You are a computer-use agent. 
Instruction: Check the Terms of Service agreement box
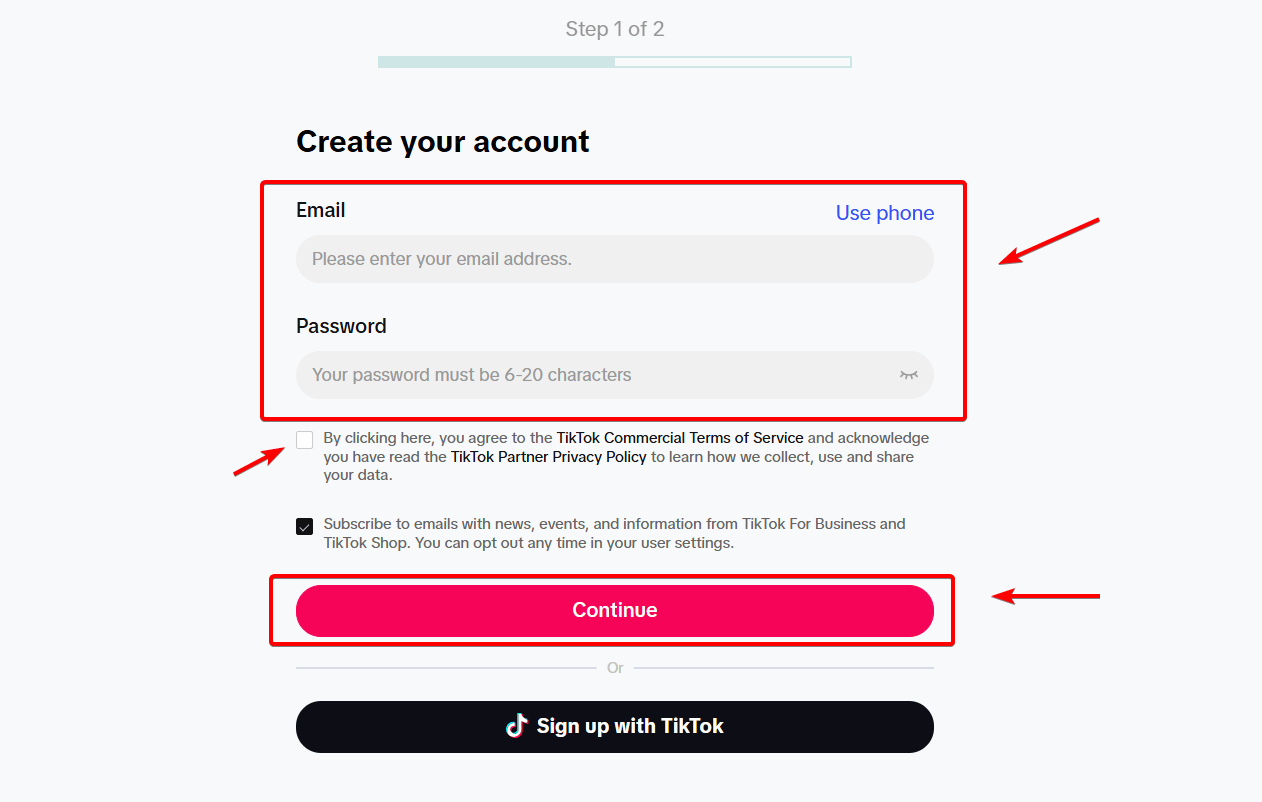304,439
